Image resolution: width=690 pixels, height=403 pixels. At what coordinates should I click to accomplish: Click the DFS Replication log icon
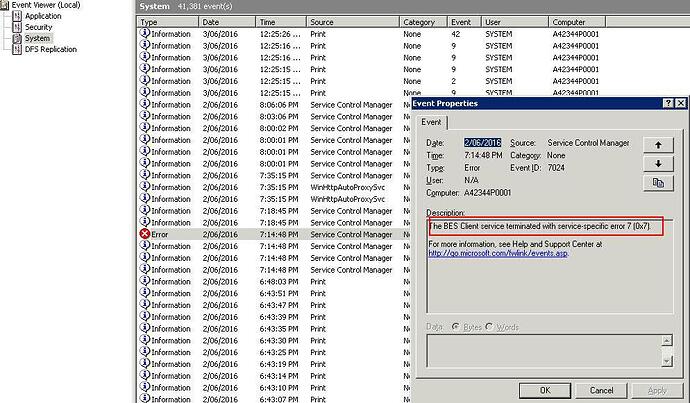(17, 49)
